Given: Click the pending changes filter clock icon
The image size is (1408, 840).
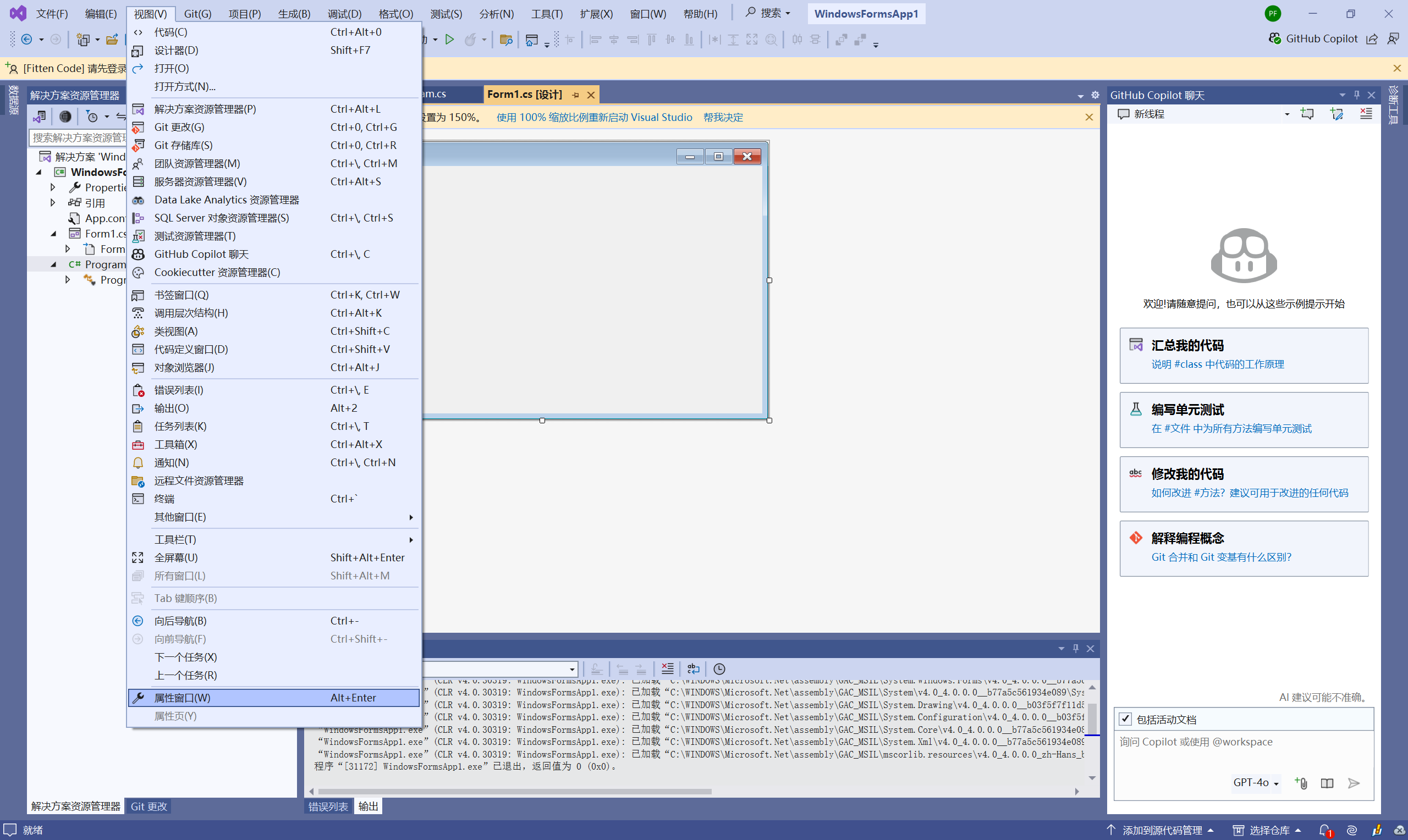Looking at the screenshot, I should coord(92,117).
